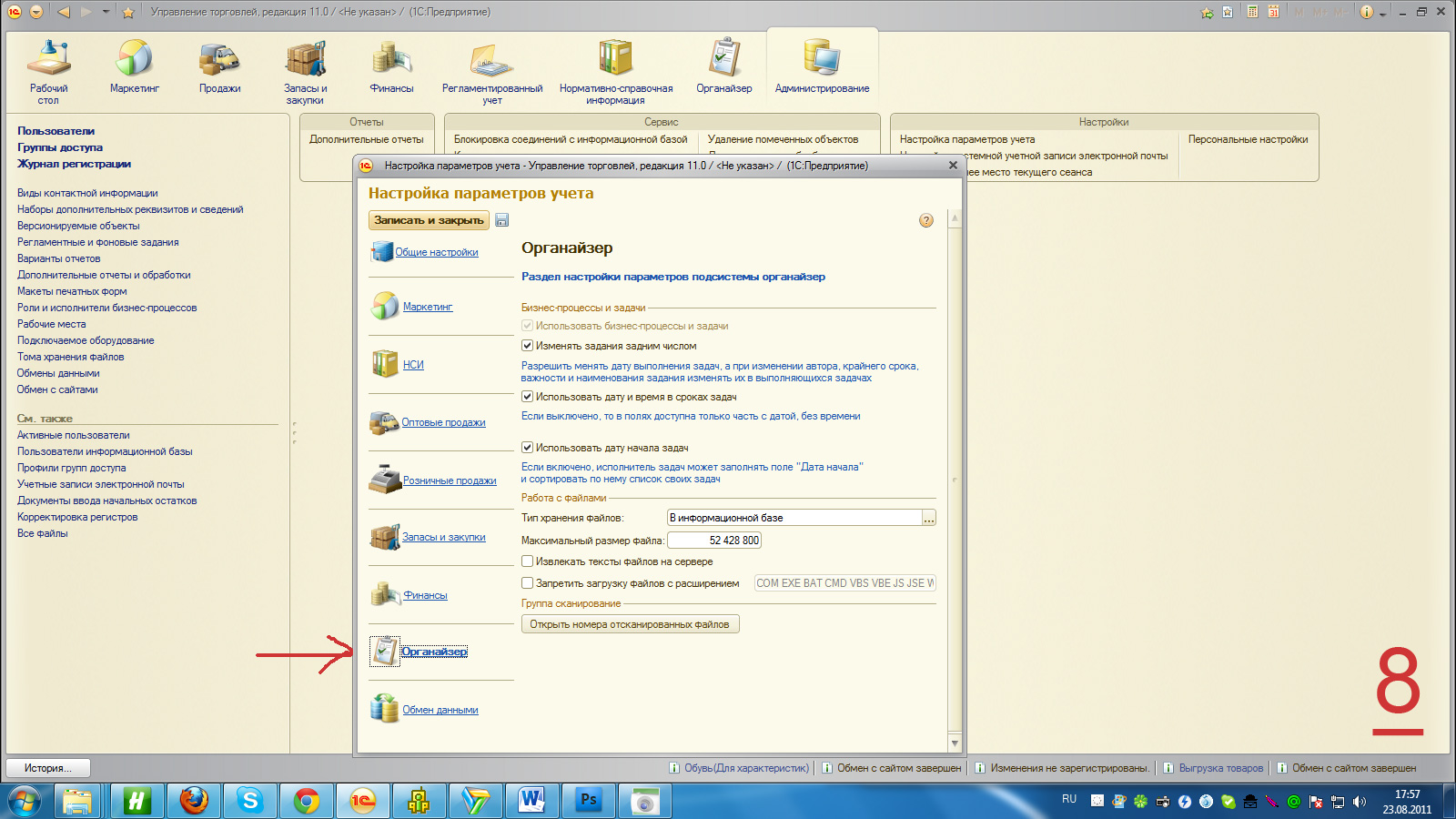This screenshot has width=1456, height=819.
Task: Click the file extensions list field
Action: [844, 583]
